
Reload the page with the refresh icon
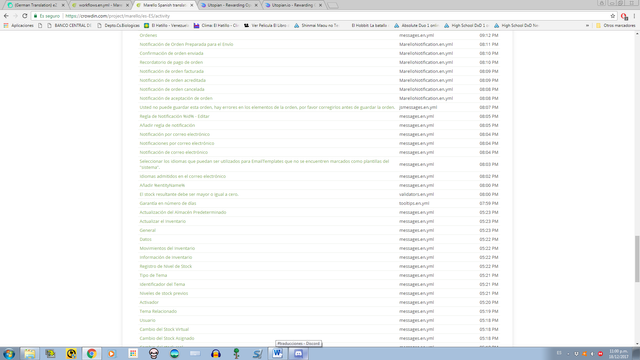pyautogui.click(x=24, y=16)
